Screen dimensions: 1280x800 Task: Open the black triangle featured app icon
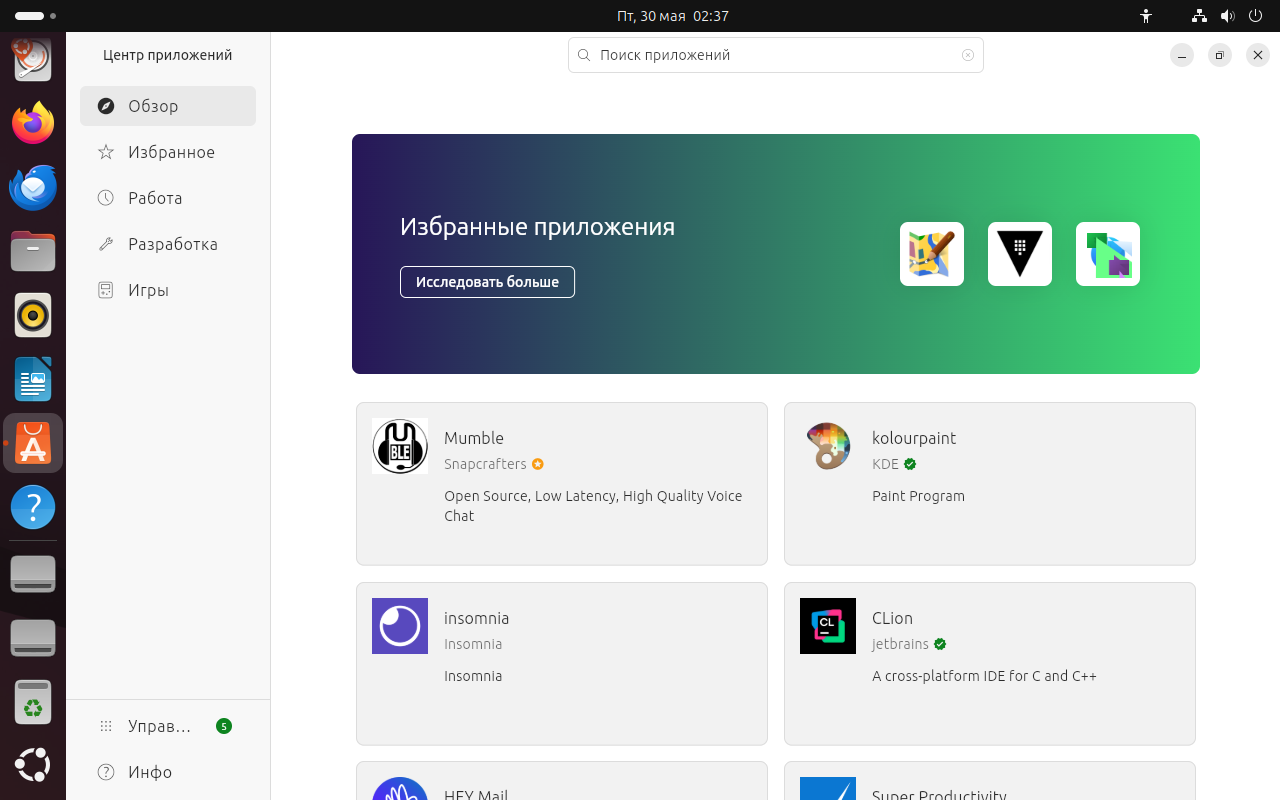(x=1020, y=254)
